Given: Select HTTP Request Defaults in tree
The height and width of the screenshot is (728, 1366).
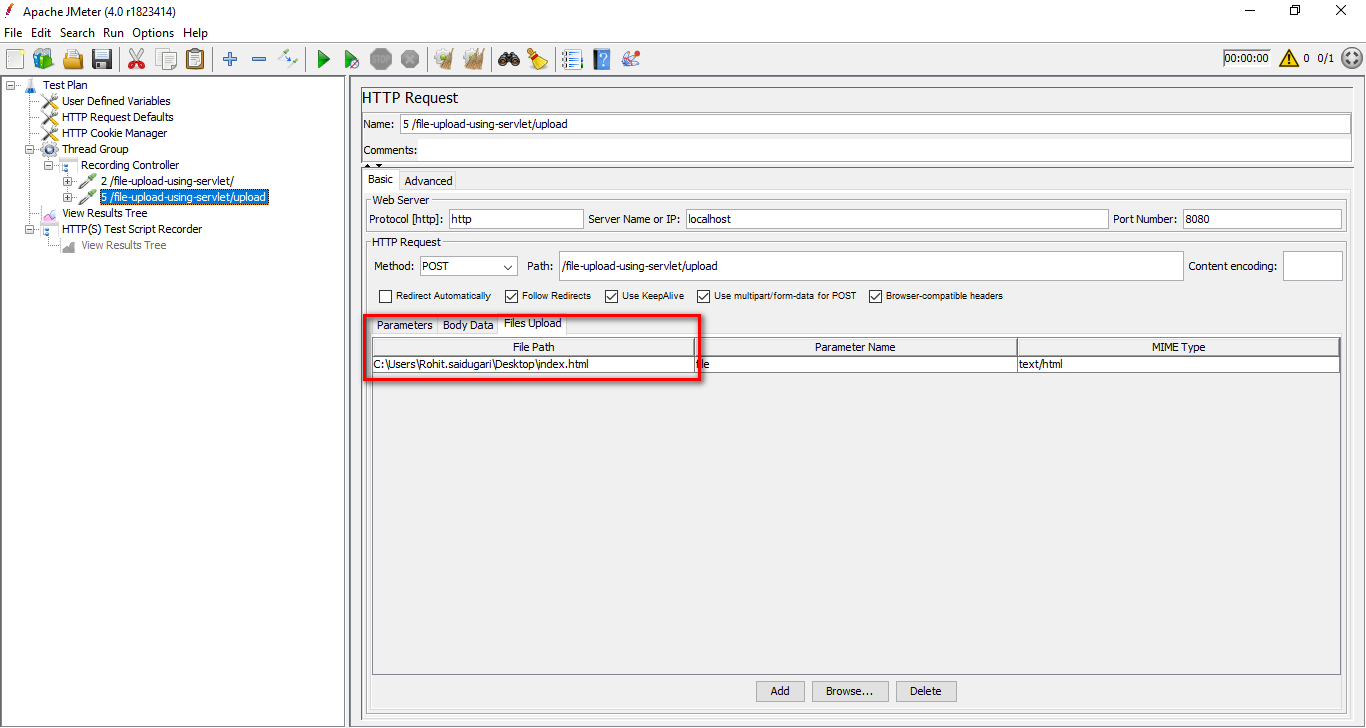Looking at the screenshot, I should pos(118,117).
